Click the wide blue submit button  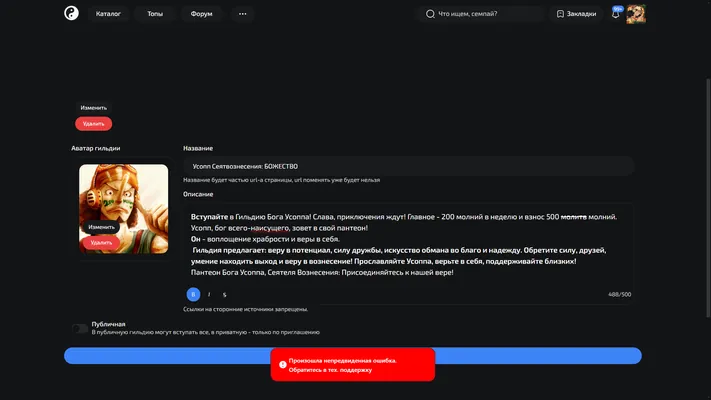(x=352, y=356)
